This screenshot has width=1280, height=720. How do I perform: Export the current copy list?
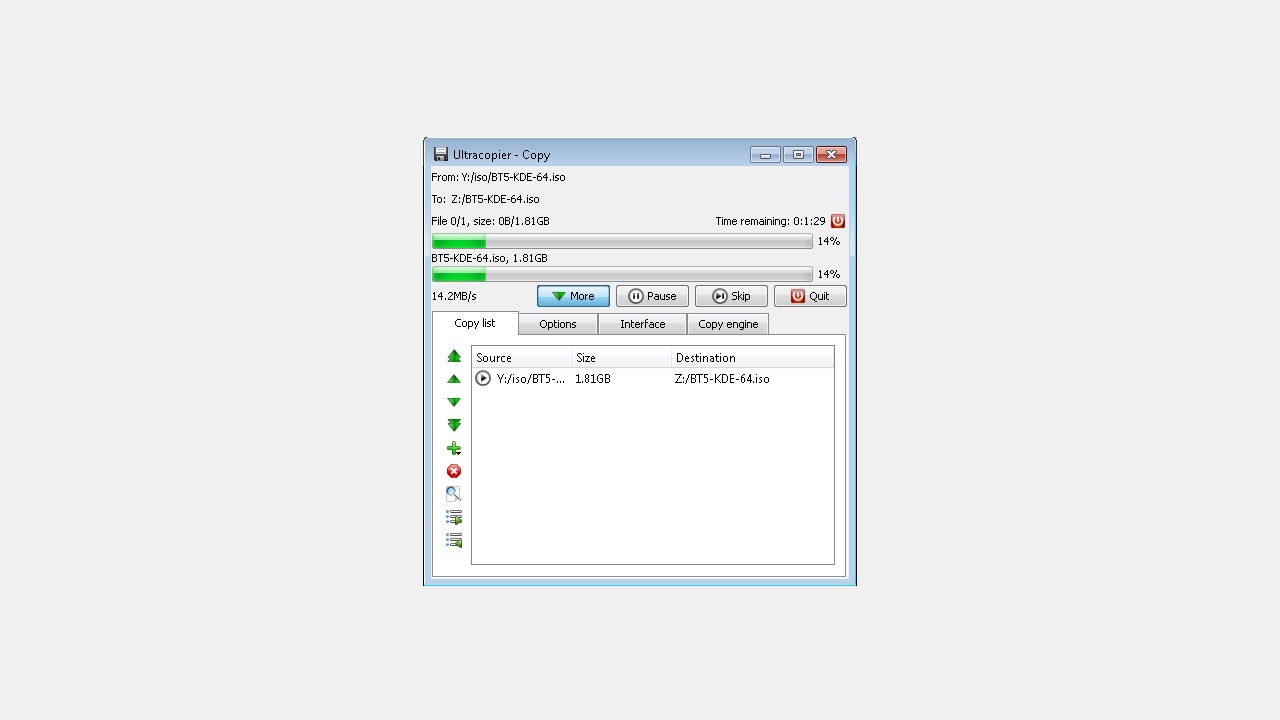pos(454,517)
